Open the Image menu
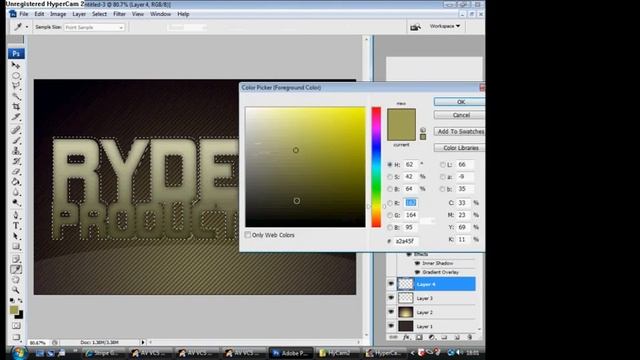The width and height of the screenshot is (640, 360). (58, 14)
